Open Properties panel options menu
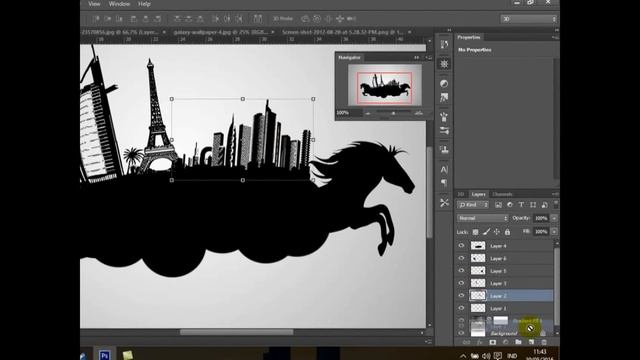The height and width of the screenshot is (360, 640). [x=555, y=37]
